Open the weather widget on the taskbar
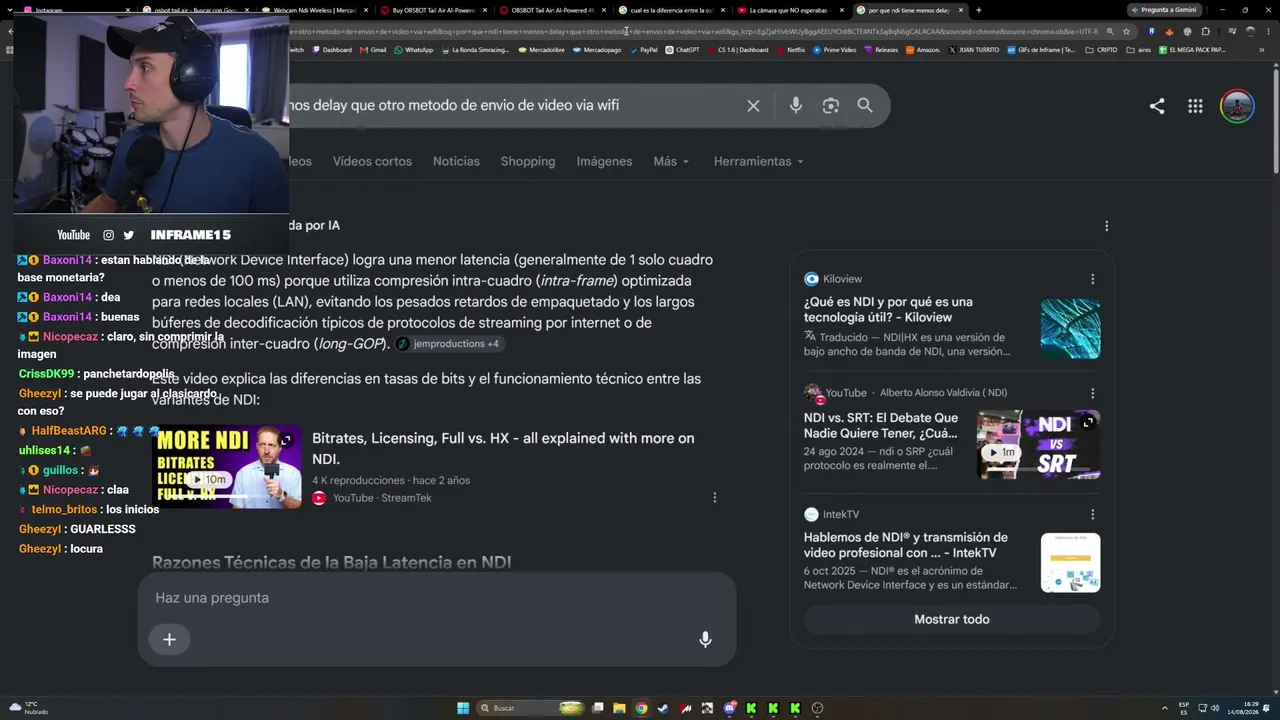 (x=28, y=708)
